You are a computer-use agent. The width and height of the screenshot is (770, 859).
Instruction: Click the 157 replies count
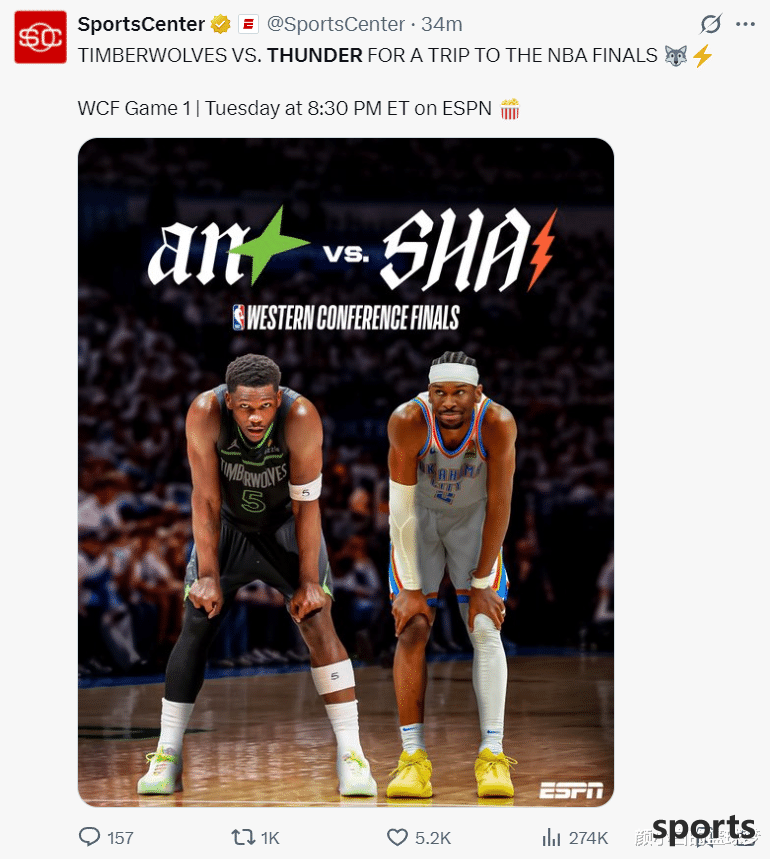(x=120, y=838)
